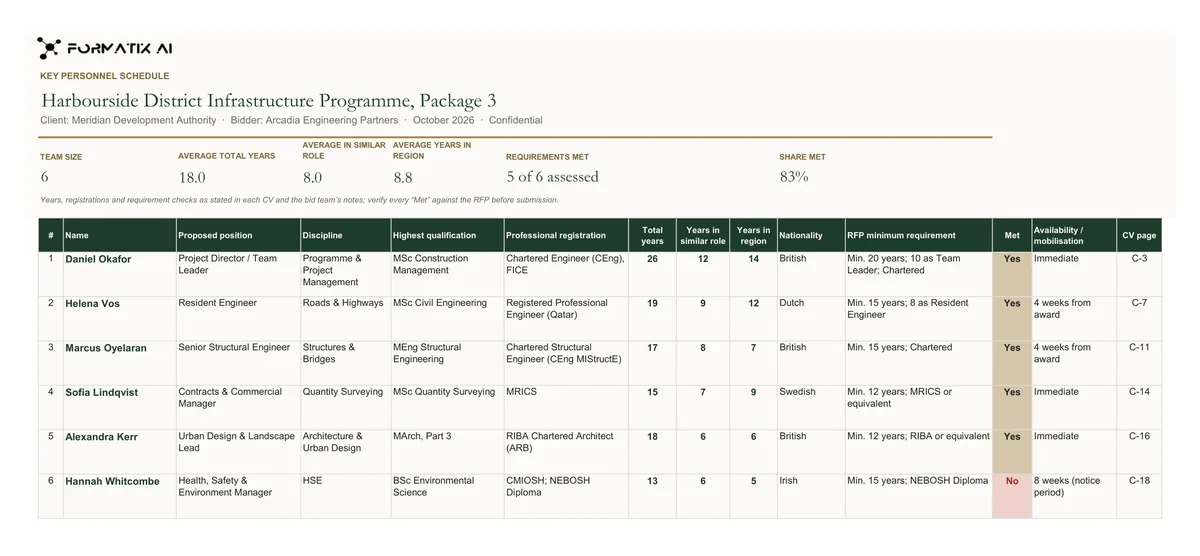The width and height of the screenshot is (1200, 556).
Task: Select the name 'Alexandra Kerr'
Action: pos(101,437)
